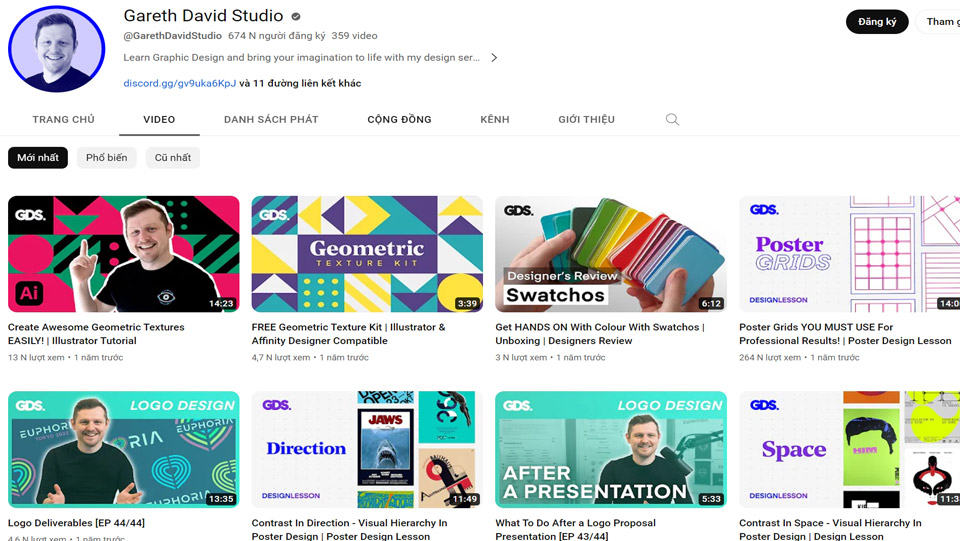The height and width of the screenshot is (541, 960).
Task: Expand the channel description with the arrow
Action: [494, 58]
